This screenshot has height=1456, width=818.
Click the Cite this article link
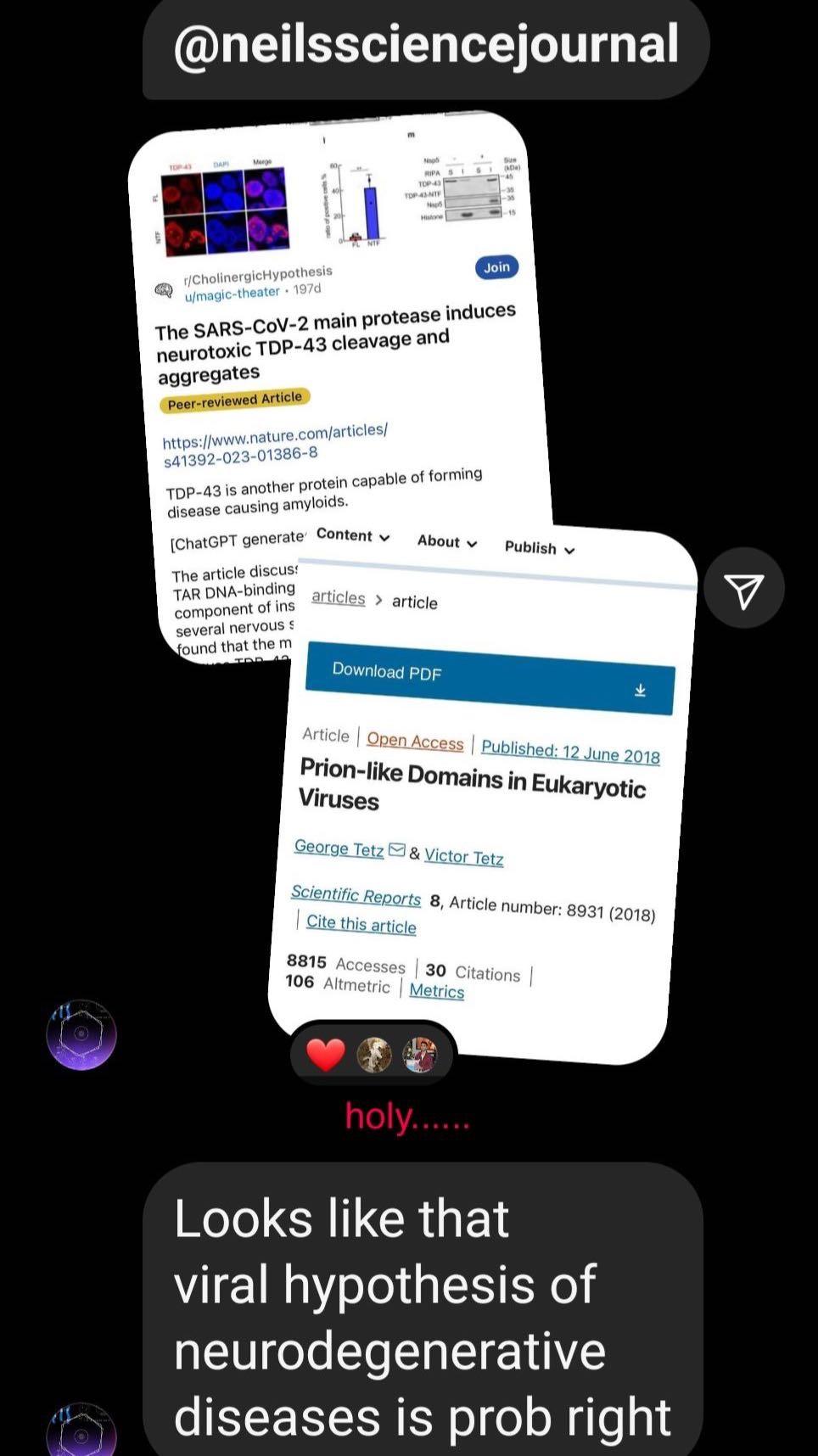pos(361,924)
